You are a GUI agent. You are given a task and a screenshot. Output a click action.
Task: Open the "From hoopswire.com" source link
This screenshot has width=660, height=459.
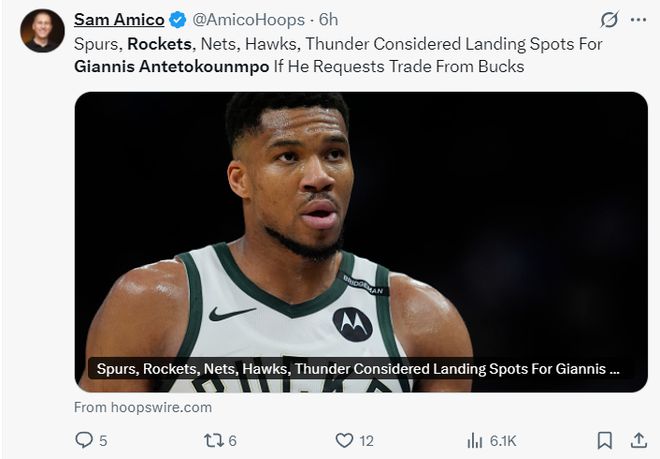[143, 407]
